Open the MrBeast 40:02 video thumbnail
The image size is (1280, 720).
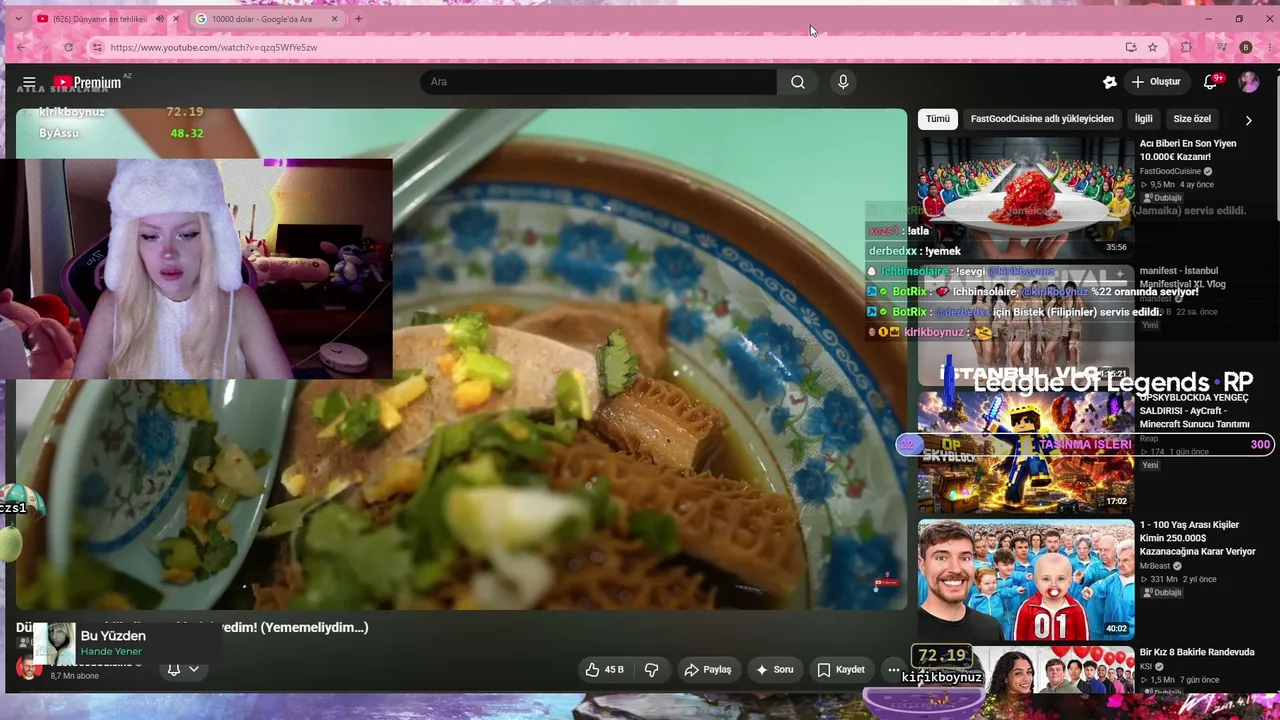pos(1026,580)
